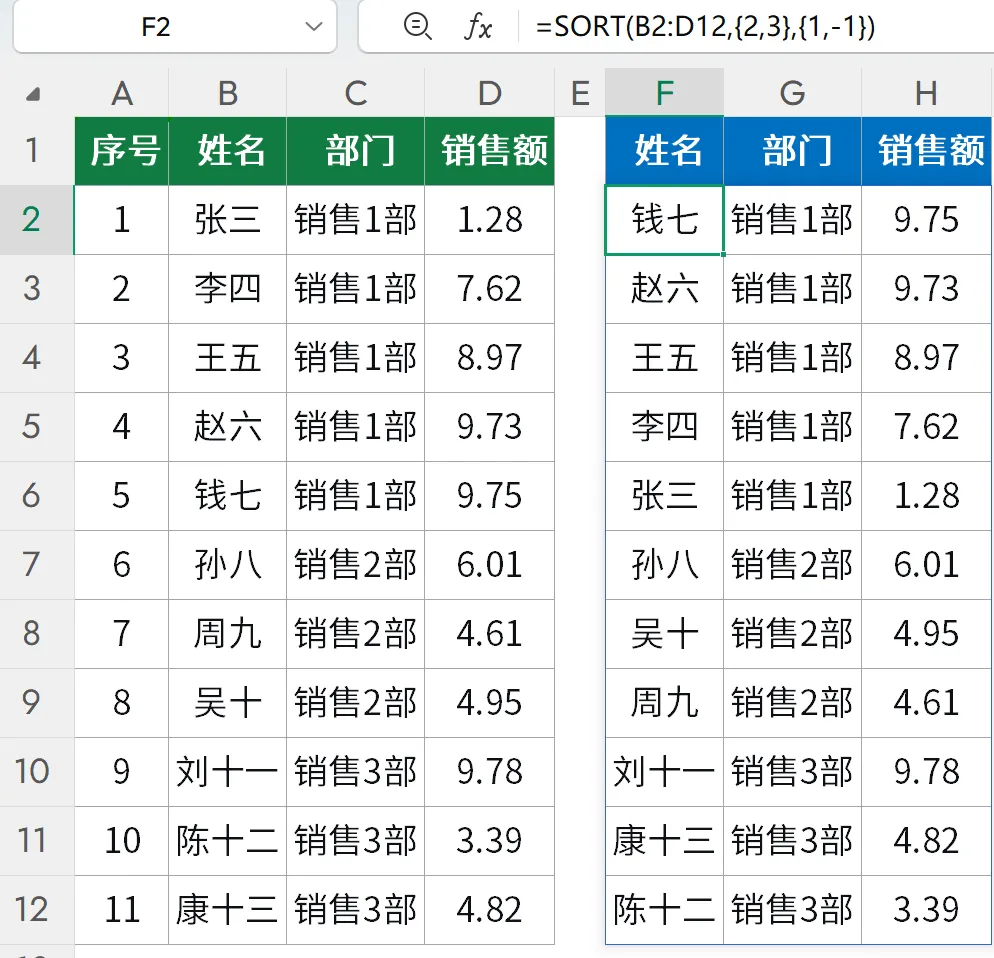
Task: Click the zoom magnifier icon in formula bar
Action: pos(417,27)
